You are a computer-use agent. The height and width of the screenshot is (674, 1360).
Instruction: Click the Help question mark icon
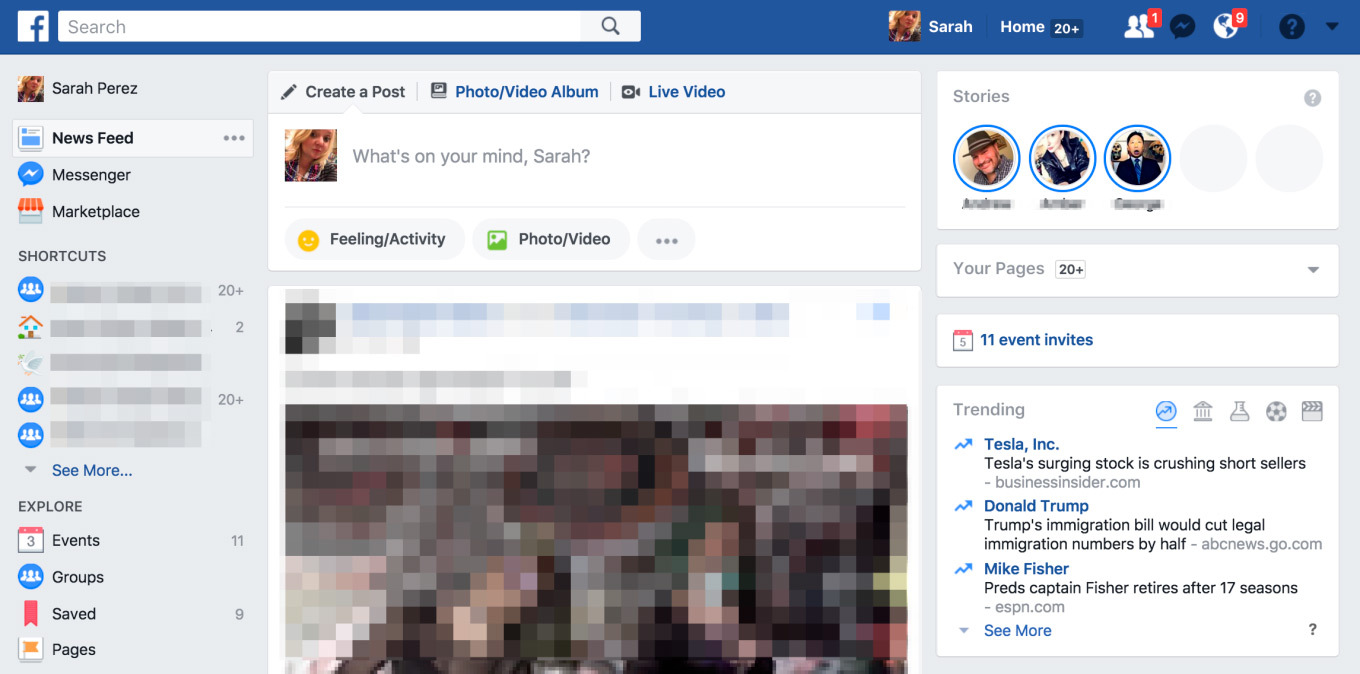point(1292,26)
